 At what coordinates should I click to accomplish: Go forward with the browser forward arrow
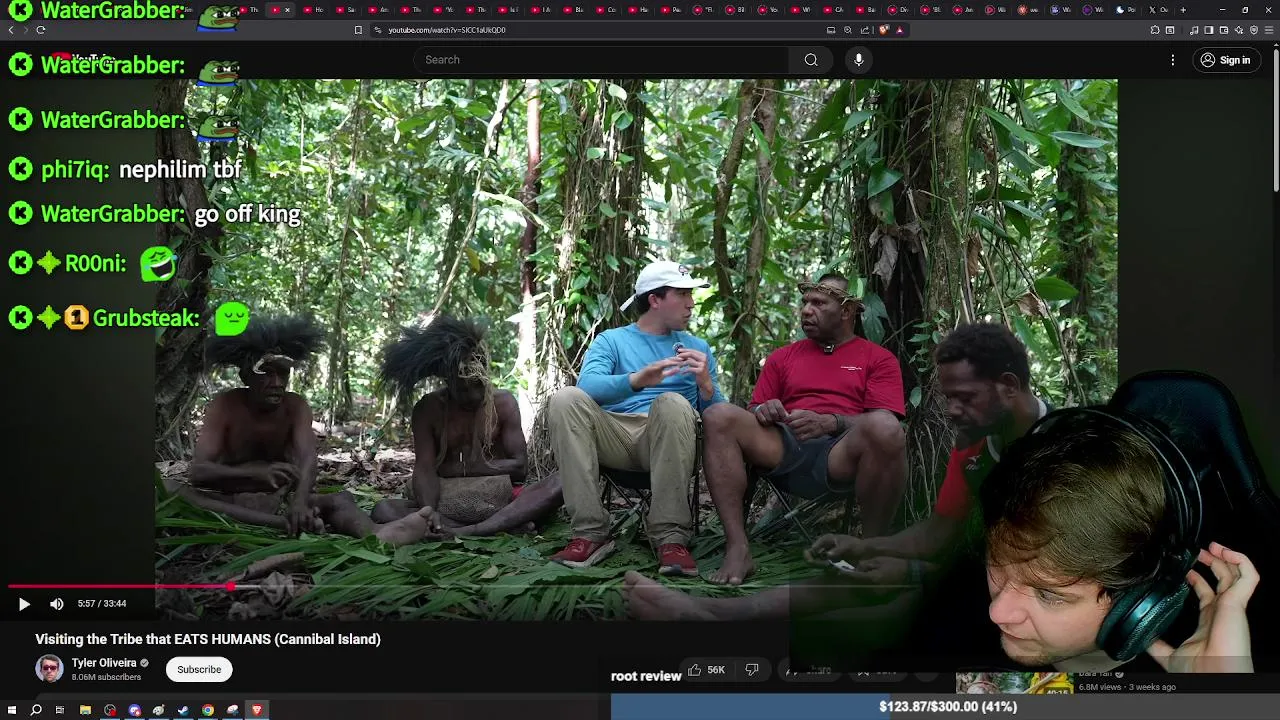click(x=26, y=30)
